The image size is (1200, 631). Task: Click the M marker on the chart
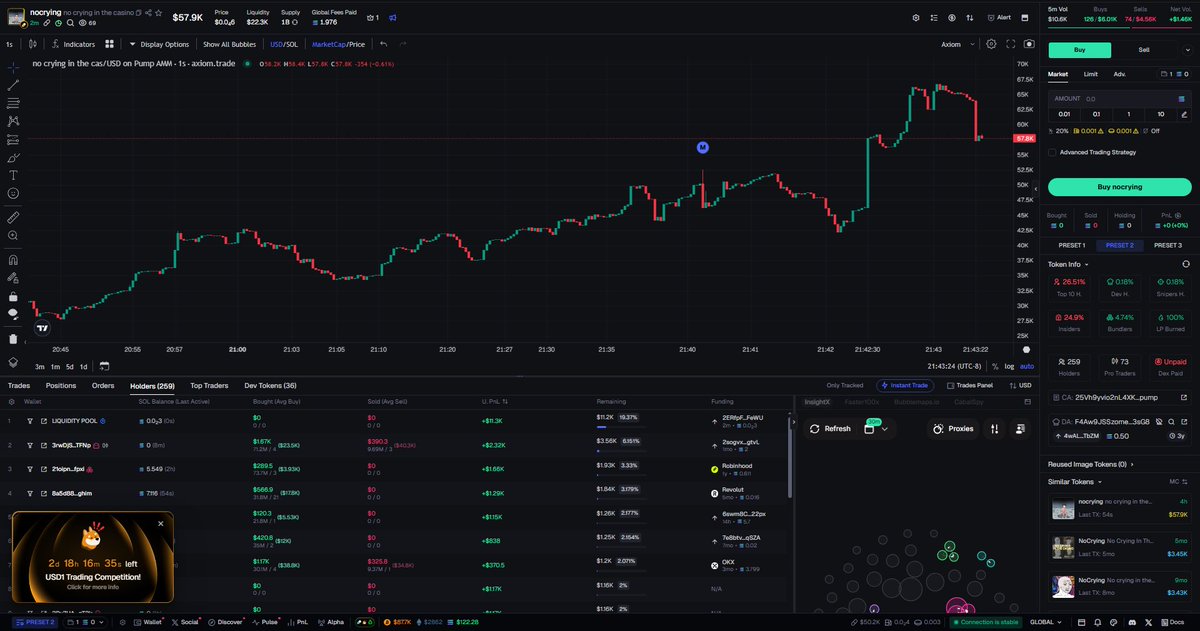(x=703, y=147)
